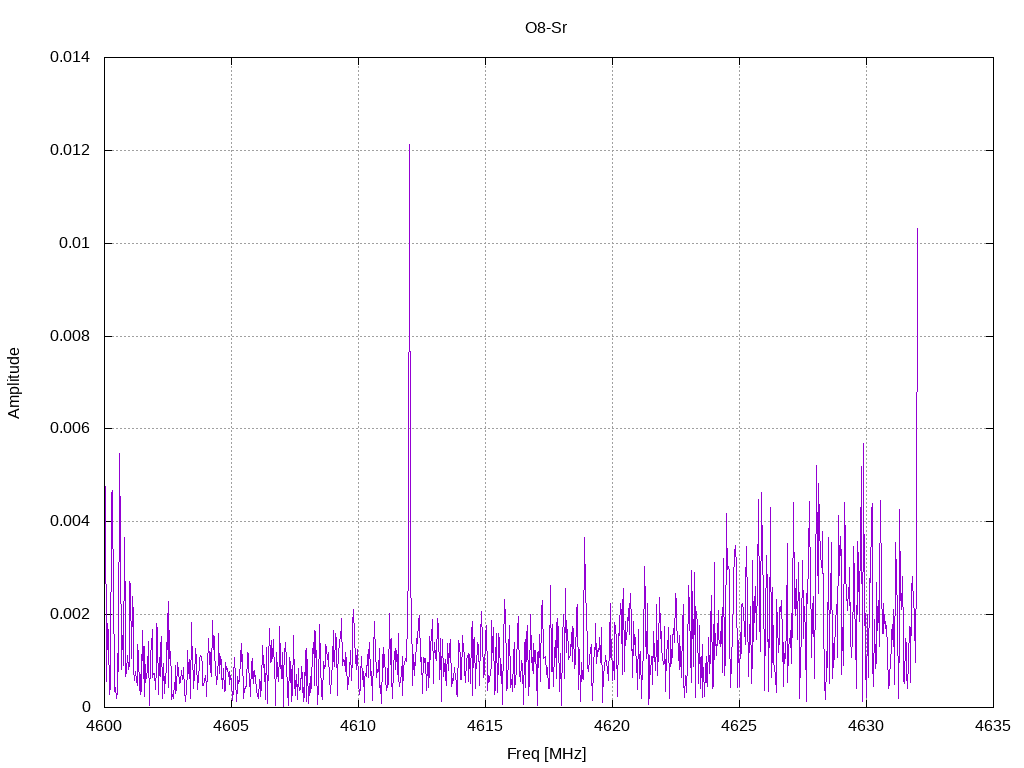Click the x-axis tick label 4635
Viewport: 1024px width, 768px height.
coord(993,726)
